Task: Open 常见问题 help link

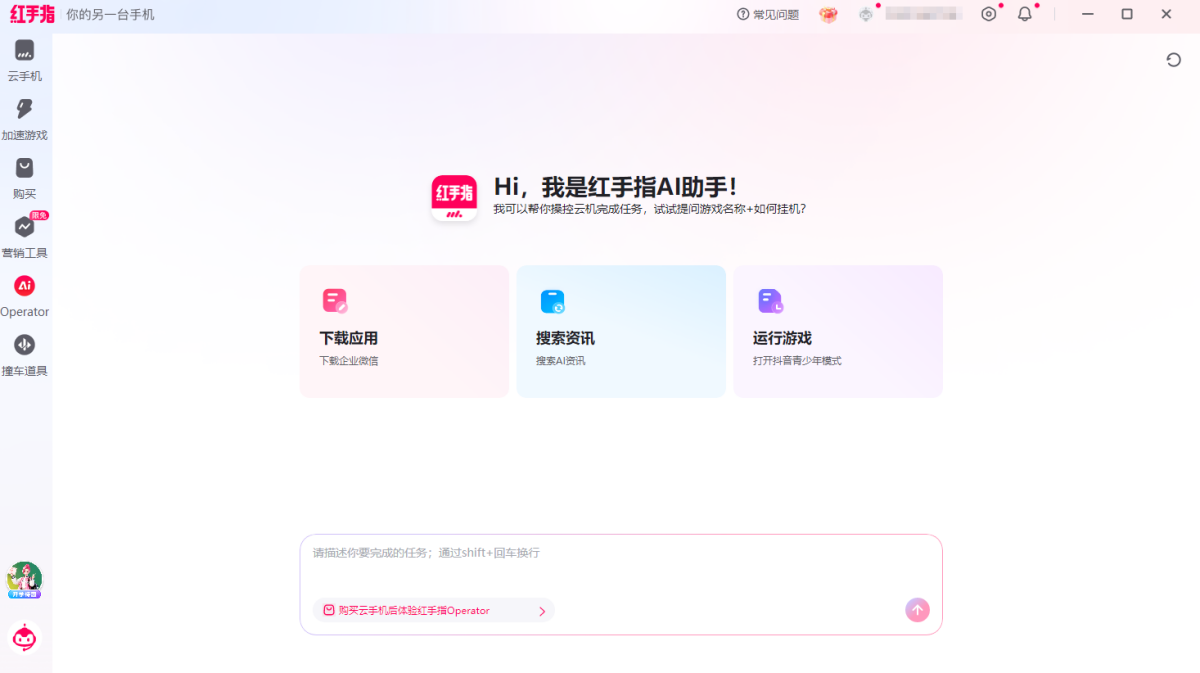Action: coord(768,14)
